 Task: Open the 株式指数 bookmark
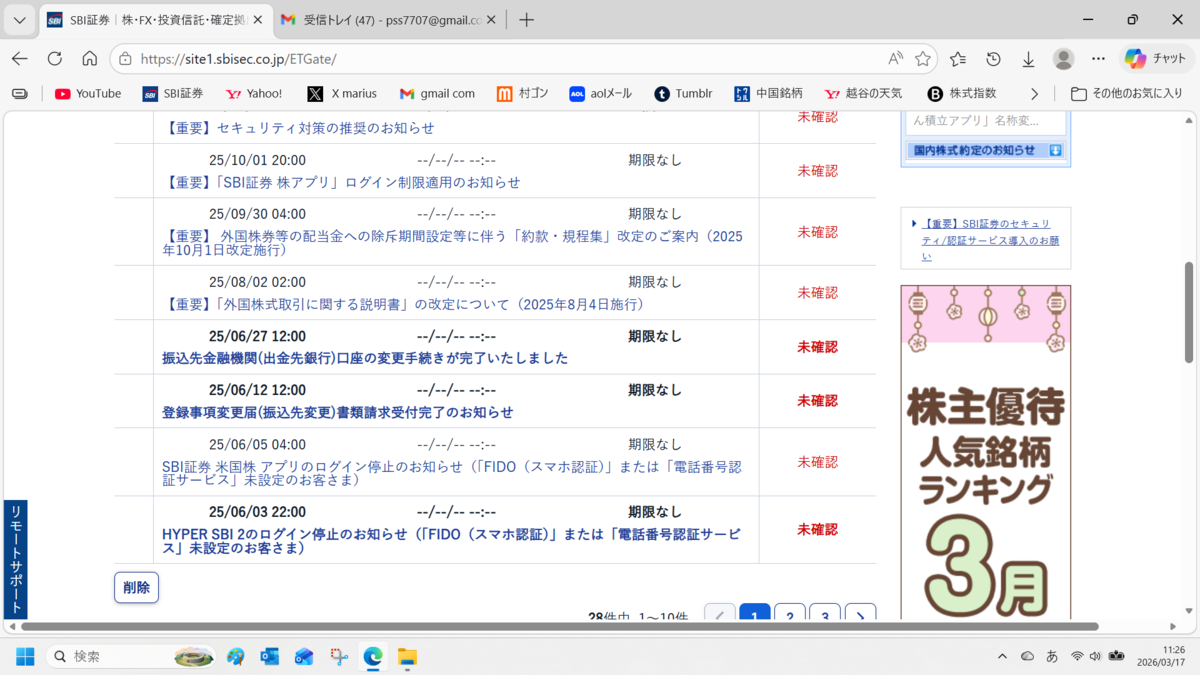[x=962, y=93]
